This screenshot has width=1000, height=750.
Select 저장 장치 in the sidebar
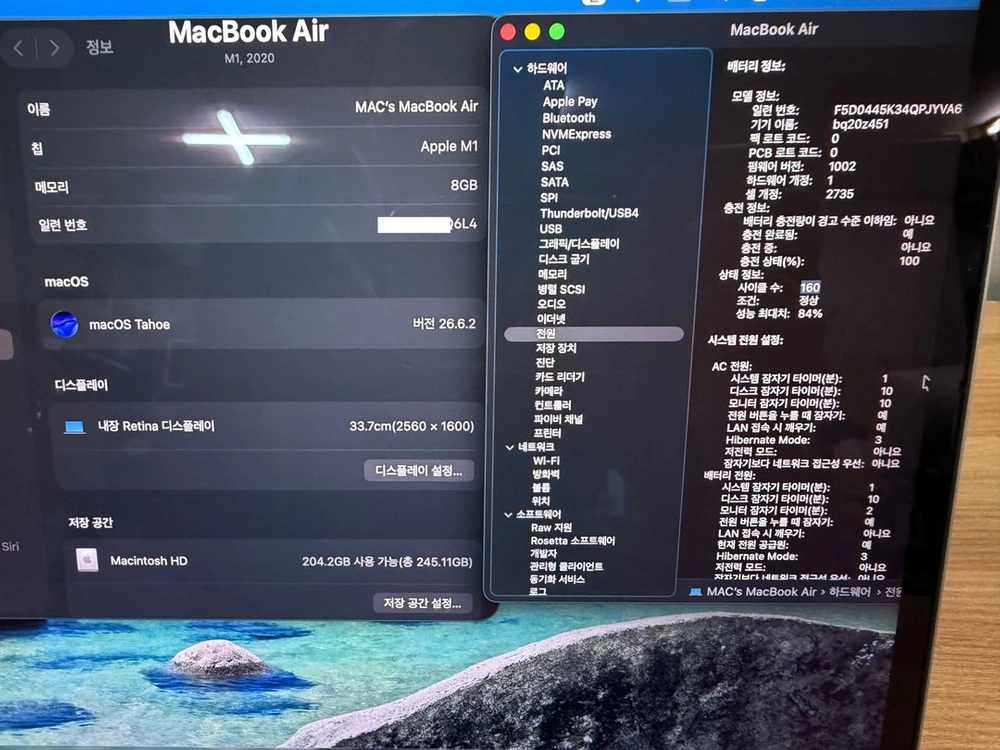coord(555,348)
